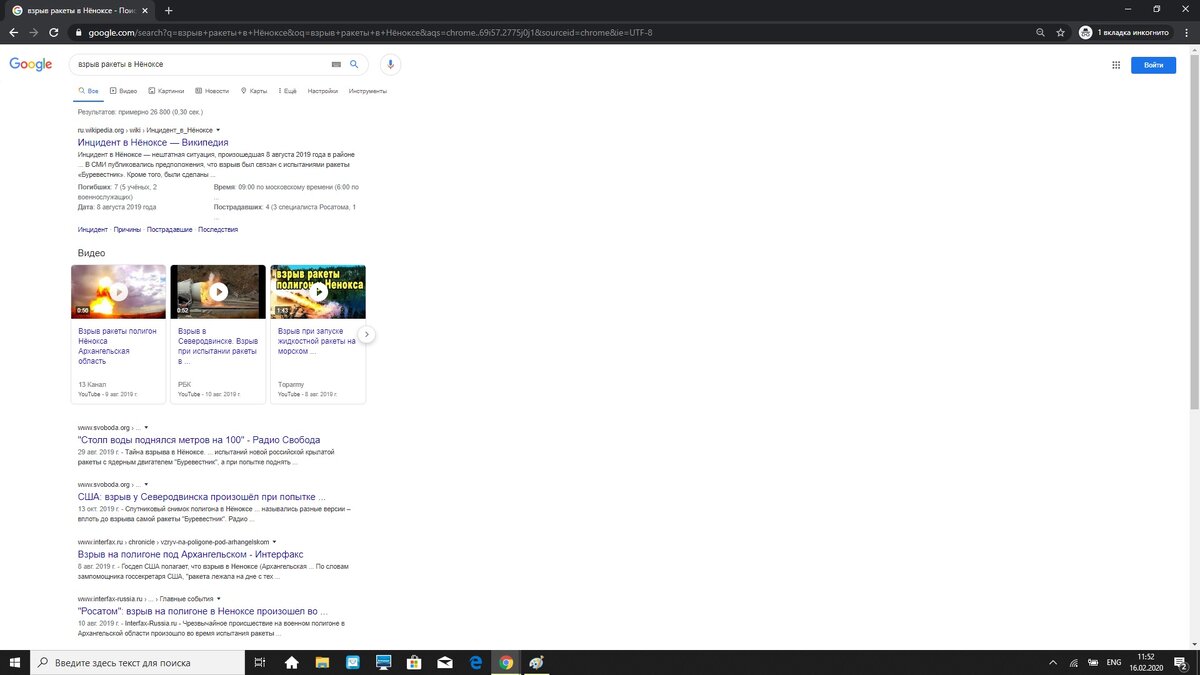The image size is (1200, 675).
Task: Open the dropdown arrow of second svoboda.org result
Action: [146, 484]
